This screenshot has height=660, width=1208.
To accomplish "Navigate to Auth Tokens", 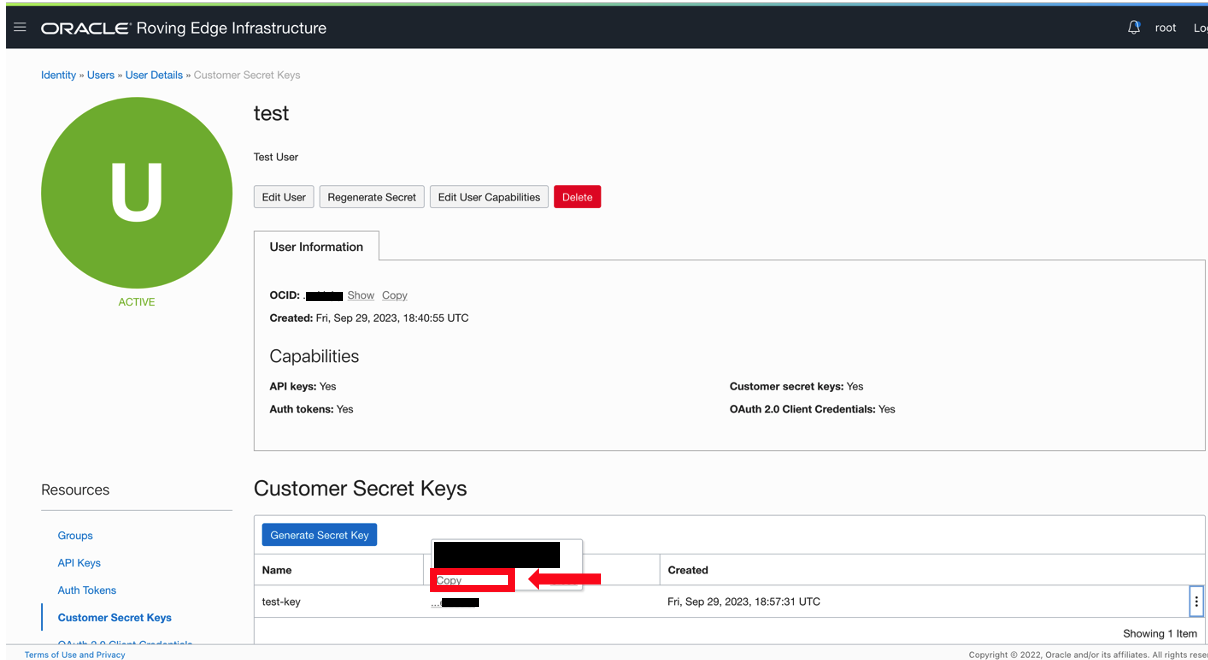I will click(87, 590).
